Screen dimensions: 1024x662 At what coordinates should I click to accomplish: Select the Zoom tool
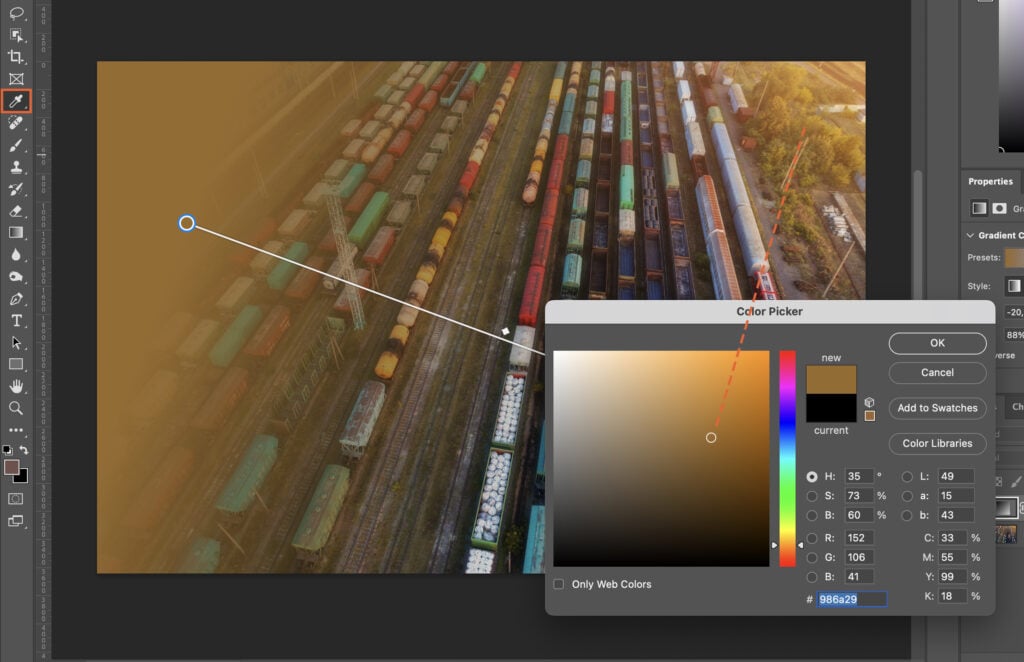[x=14, y=409]
